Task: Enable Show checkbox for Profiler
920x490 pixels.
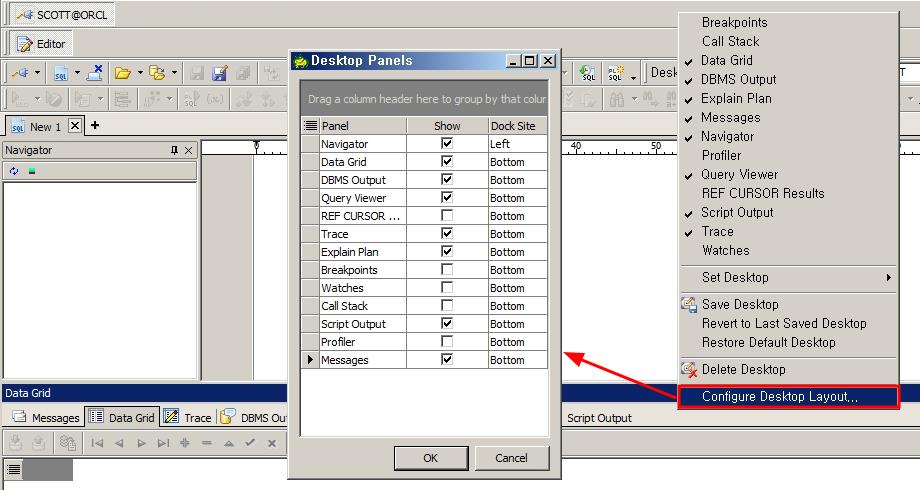Action: coord(447,342)
